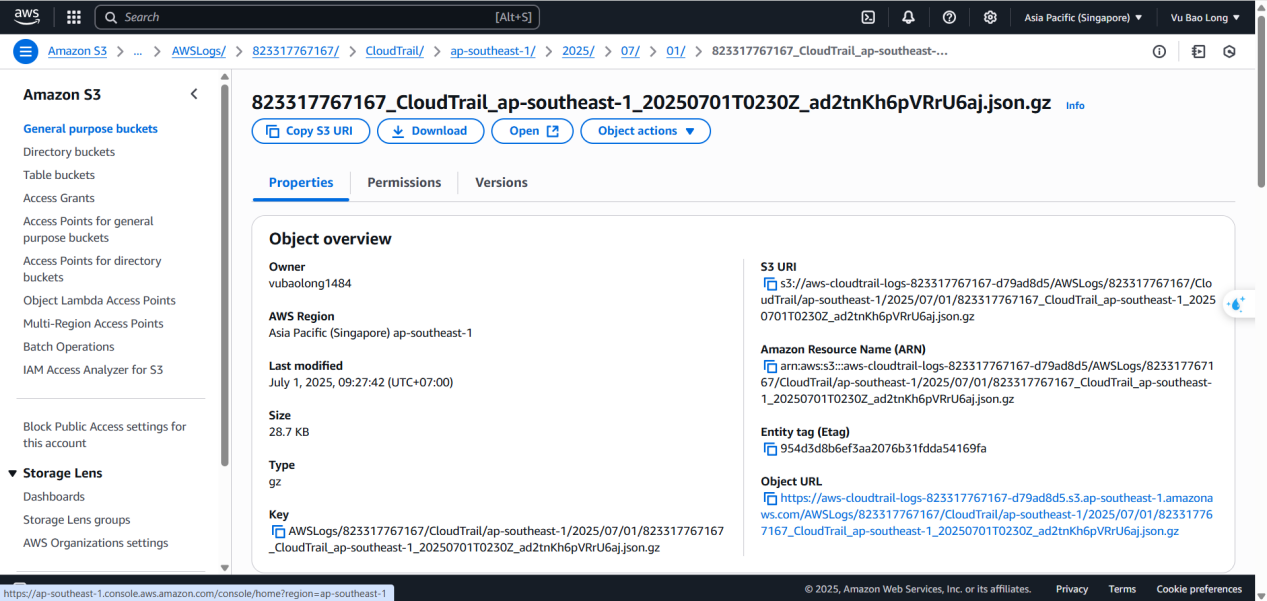Viewport: 1267px width, 601px height.
Task: Switch to the Versions tab
Action: pos(501,182)
